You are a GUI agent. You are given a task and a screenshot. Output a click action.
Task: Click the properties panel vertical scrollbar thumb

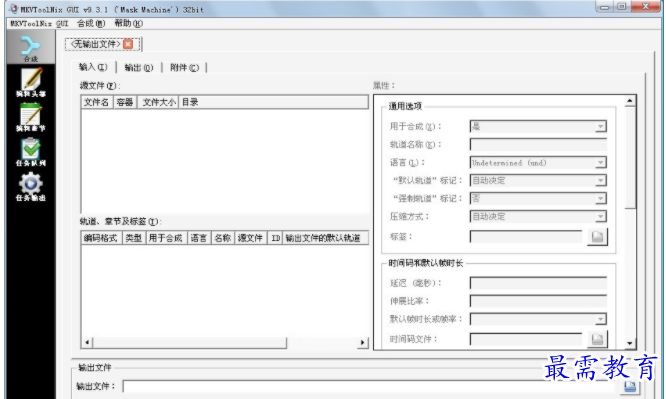click(629, 158)
